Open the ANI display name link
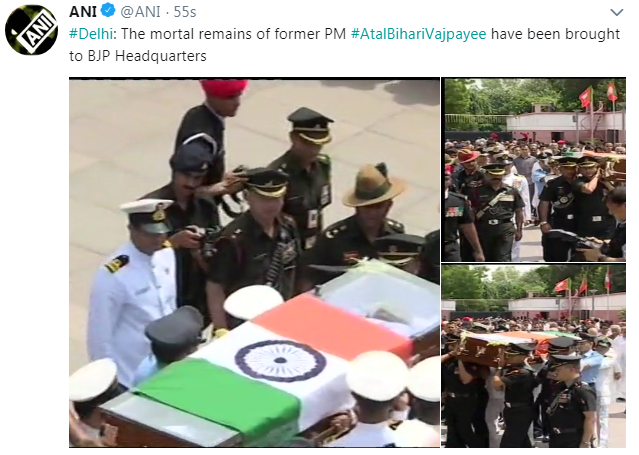 click(83, 11)
